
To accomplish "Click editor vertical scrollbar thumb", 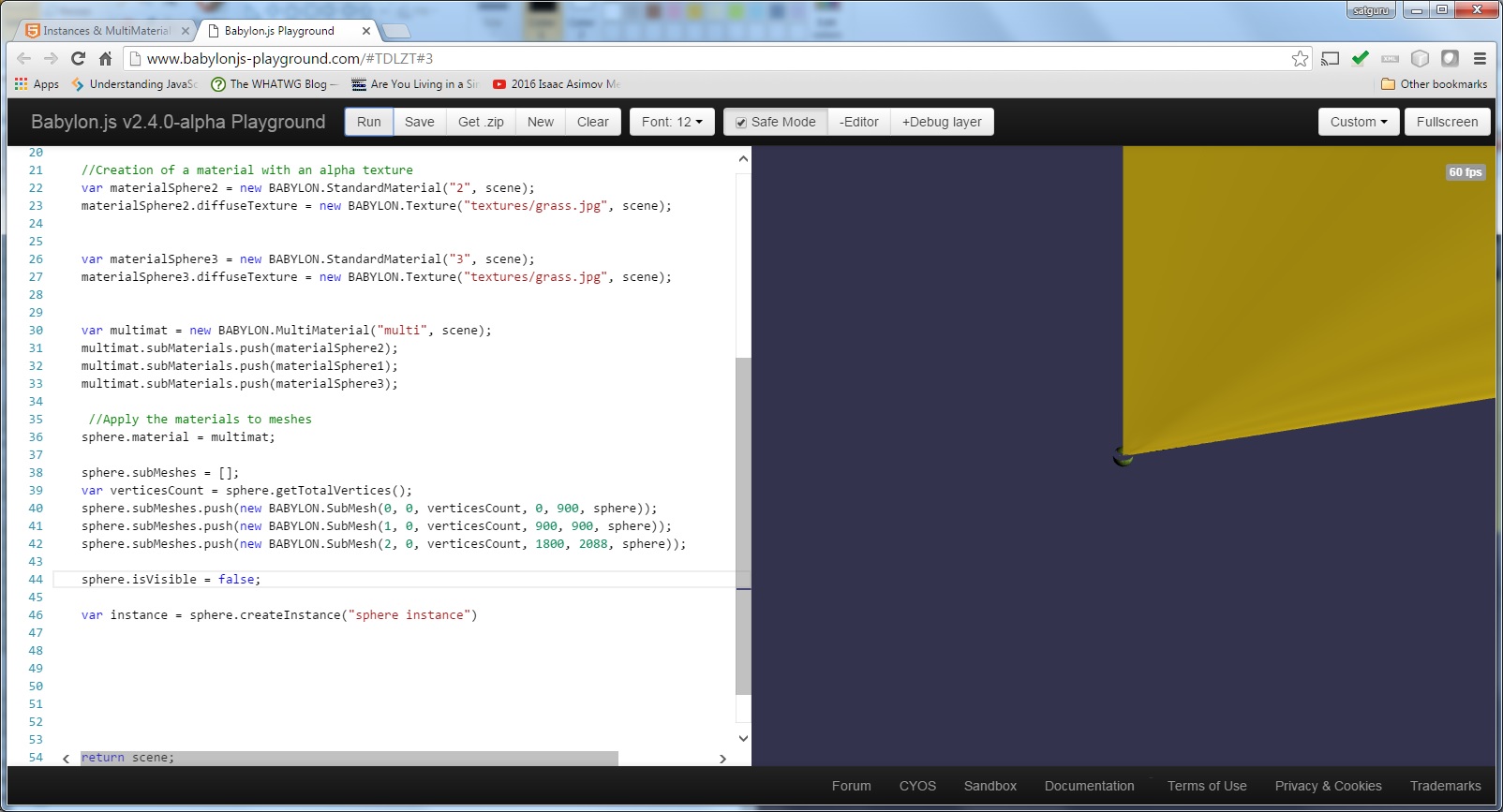I will pyautogui.click(x=743, y=525).
